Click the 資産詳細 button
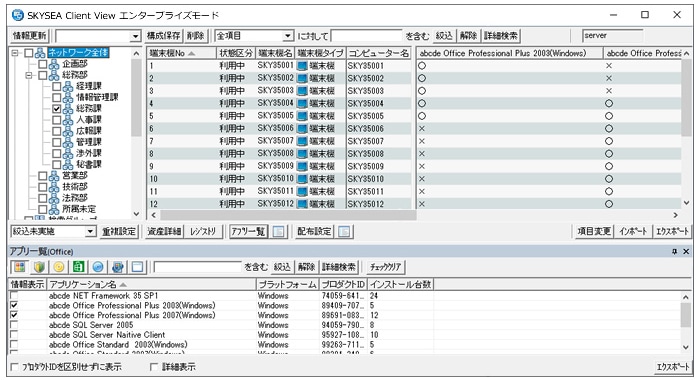Image resolution: width=700 pixels, height=380 pixels. tap(164, 231)
